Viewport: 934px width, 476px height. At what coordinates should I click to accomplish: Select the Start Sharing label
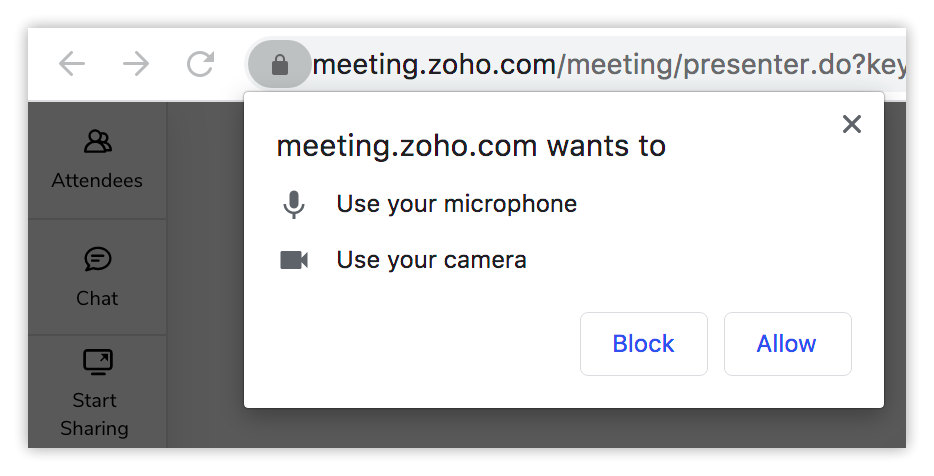95,414
